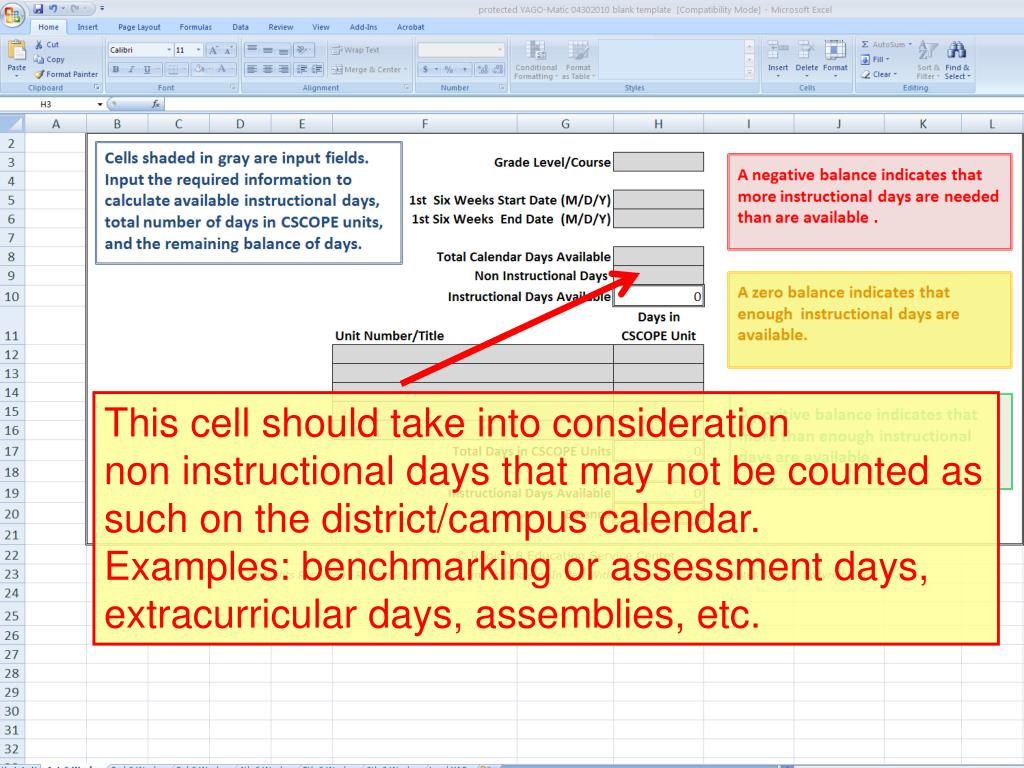Viewport: 1024px width, 768px height.
Task: Cut the selection with scissors icon
Action: tap(46, 44)
